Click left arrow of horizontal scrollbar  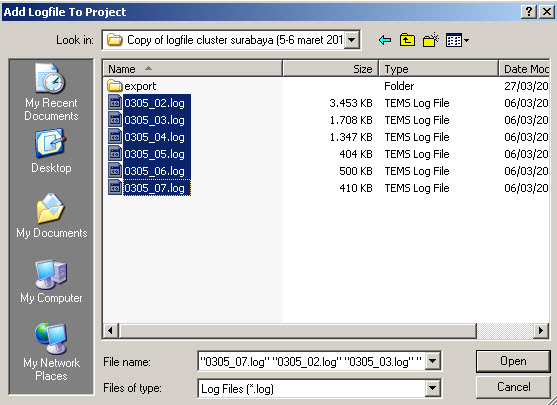110,330
